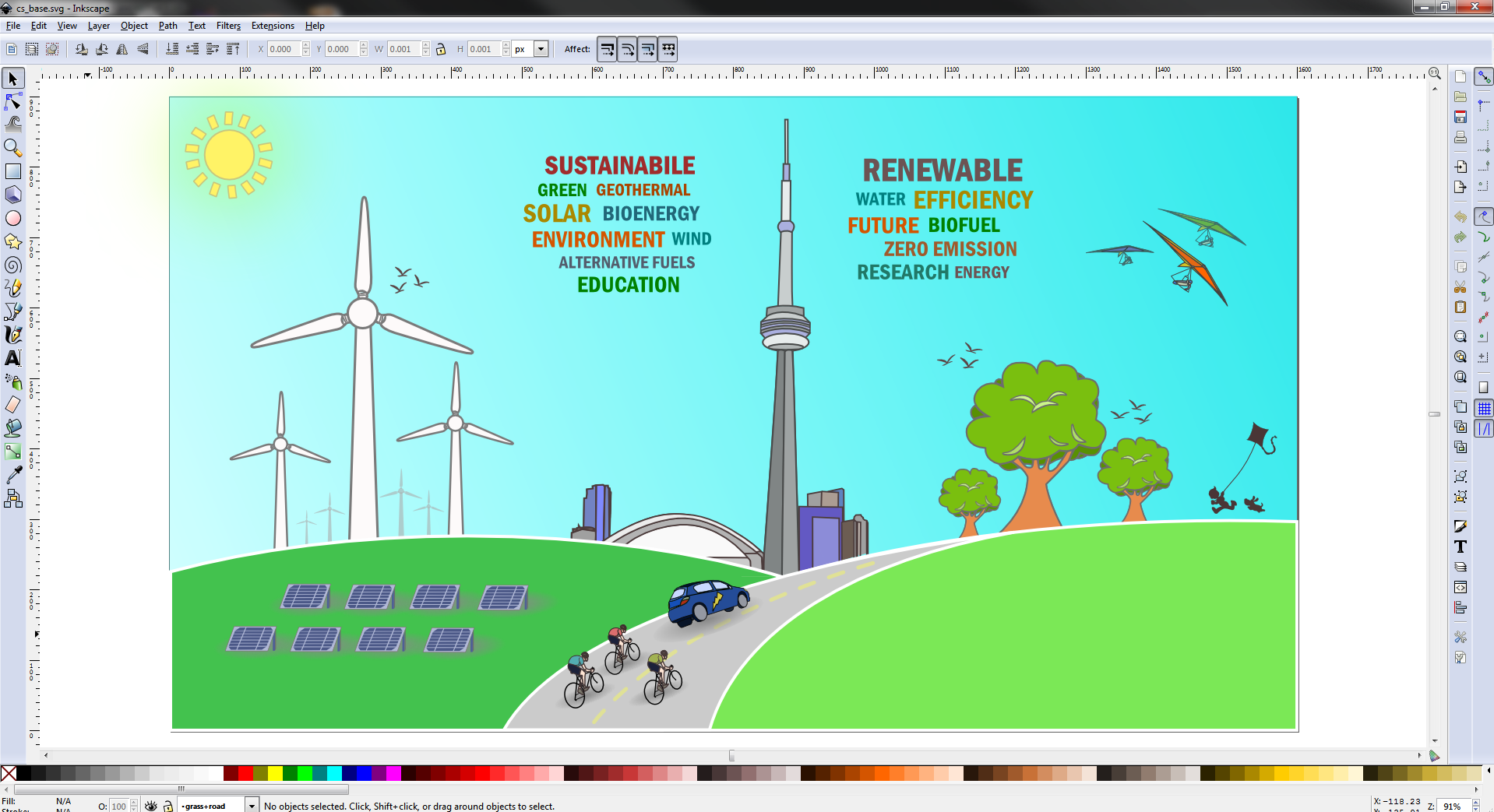Open the grass+road layer dropdown

[252, 806]
